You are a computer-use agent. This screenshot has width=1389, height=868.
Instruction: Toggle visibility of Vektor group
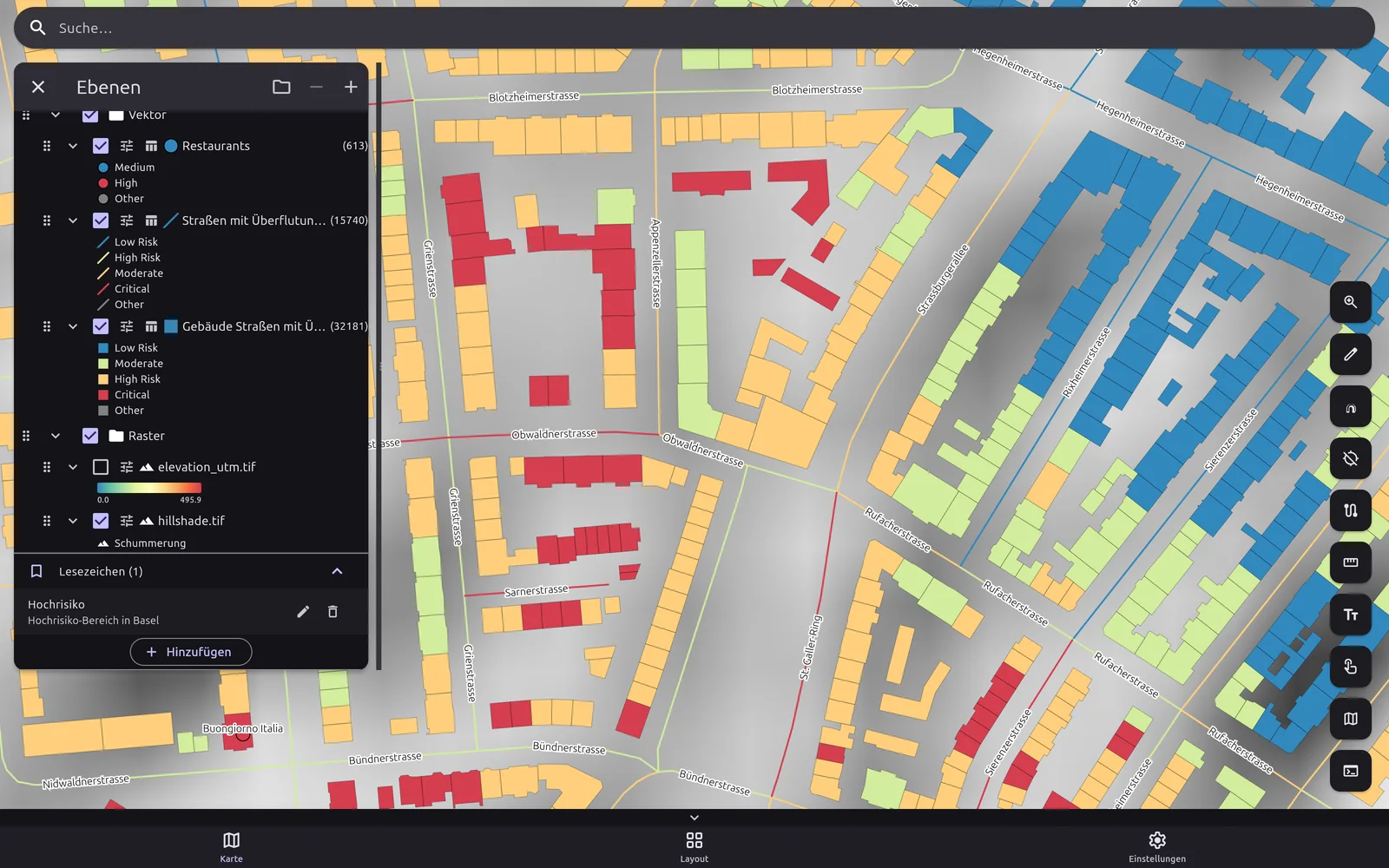[x=90, y=115]
